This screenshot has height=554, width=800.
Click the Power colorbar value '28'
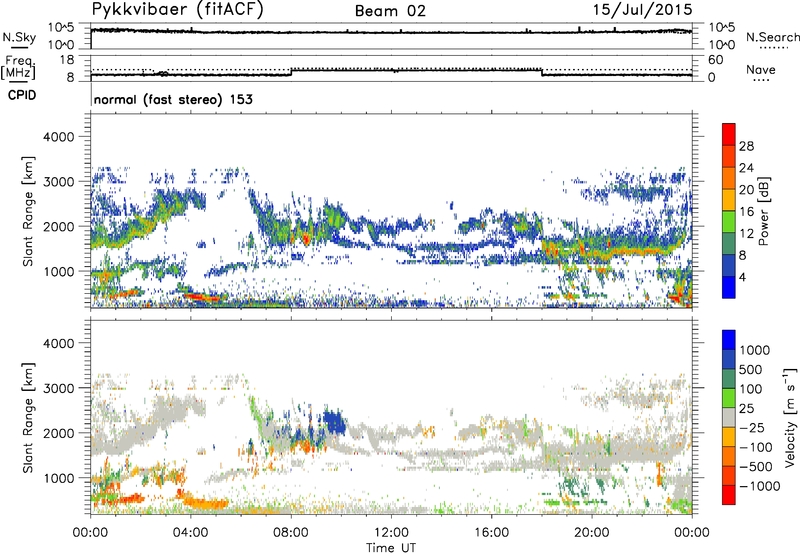pyautogui.click(x=746, y=146)
